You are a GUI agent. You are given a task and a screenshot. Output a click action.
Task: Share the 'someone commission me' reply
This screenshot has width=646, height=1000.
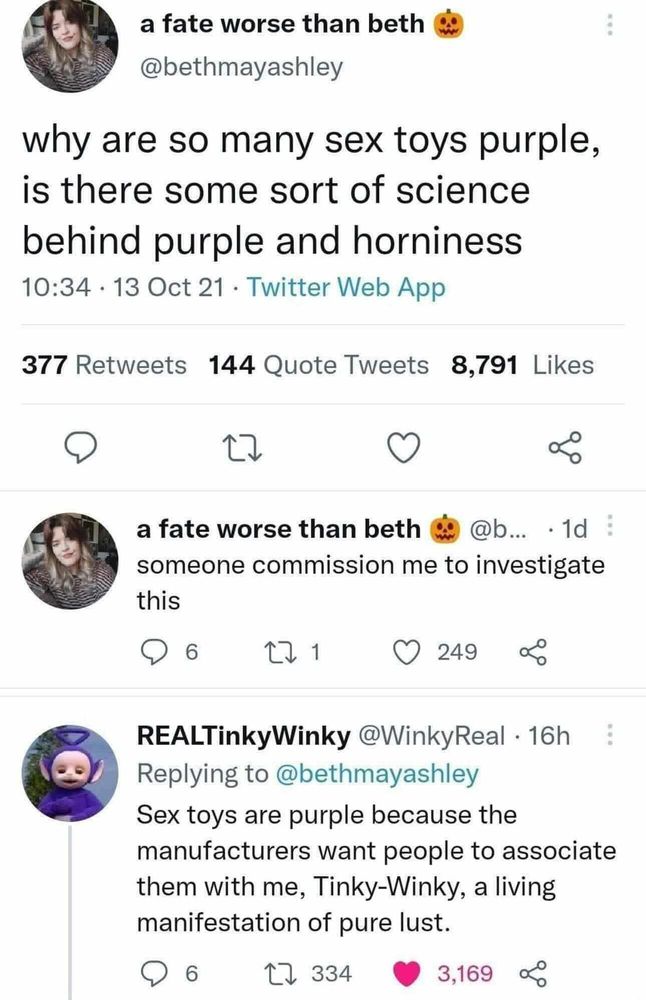(533, 652)
